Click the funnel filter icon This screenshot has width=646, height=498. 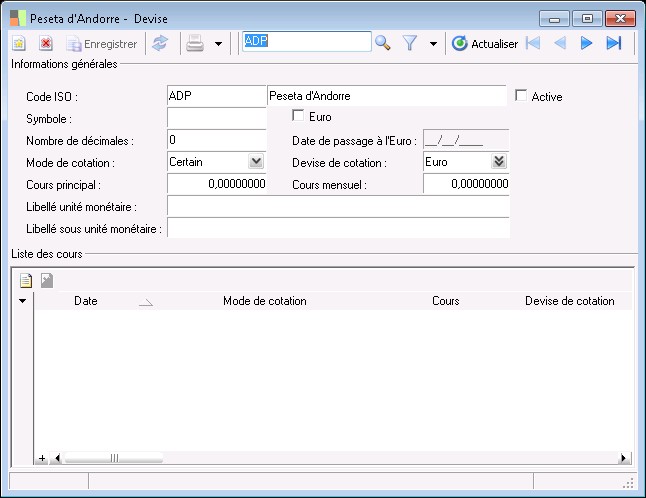410,43
